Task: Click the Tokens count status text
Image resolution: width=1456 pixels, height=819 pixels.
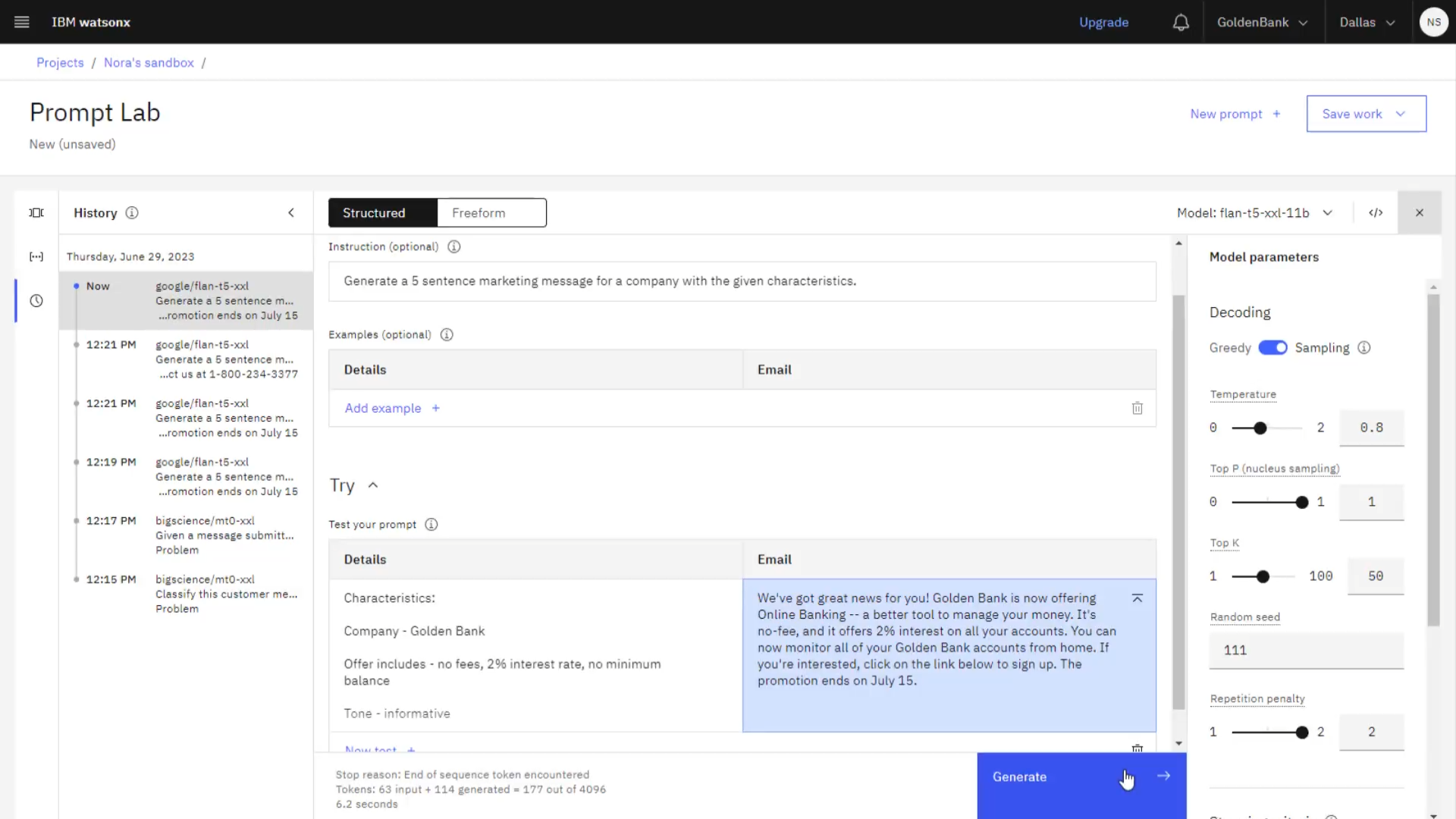Action: coord(471,789)
